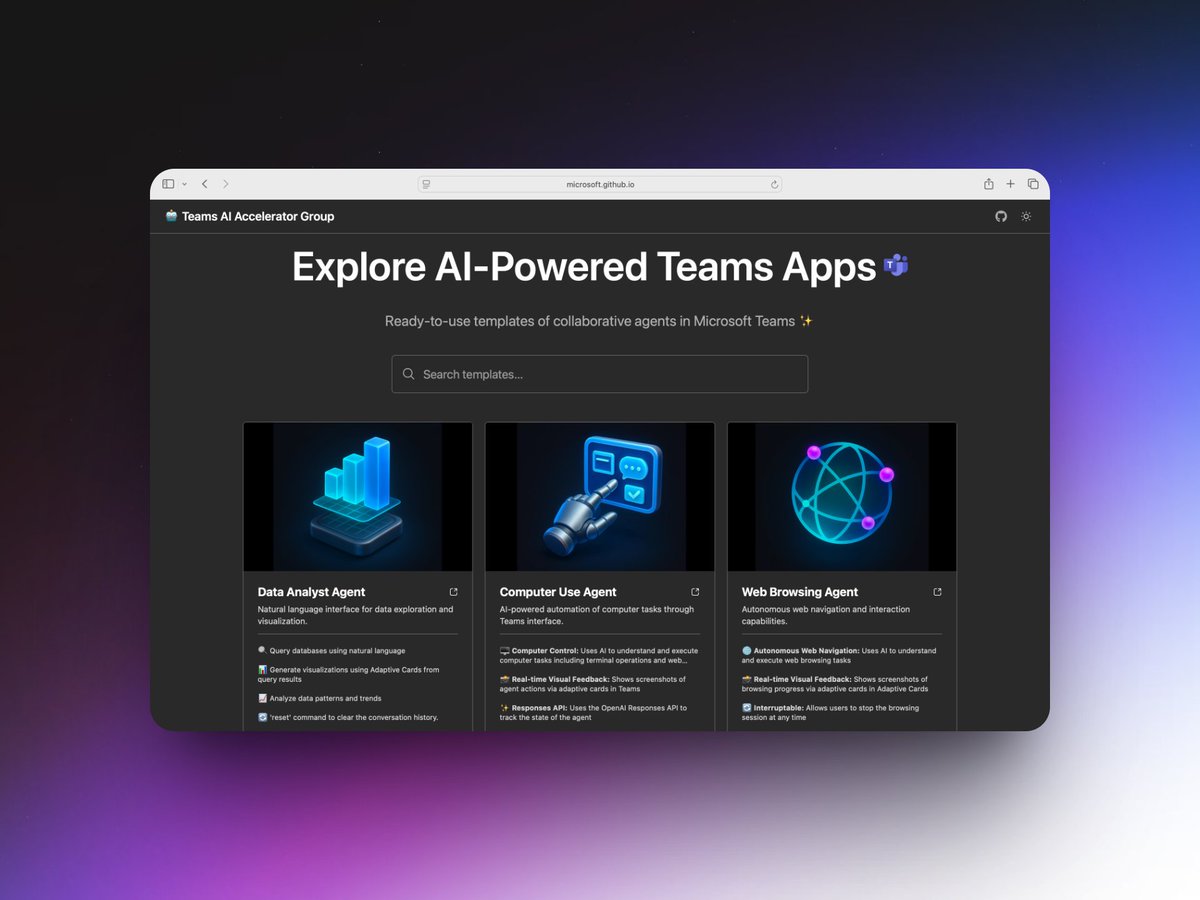Open the Safari share icon
Screen dimensions: 1200x900
tap(989, 184)
